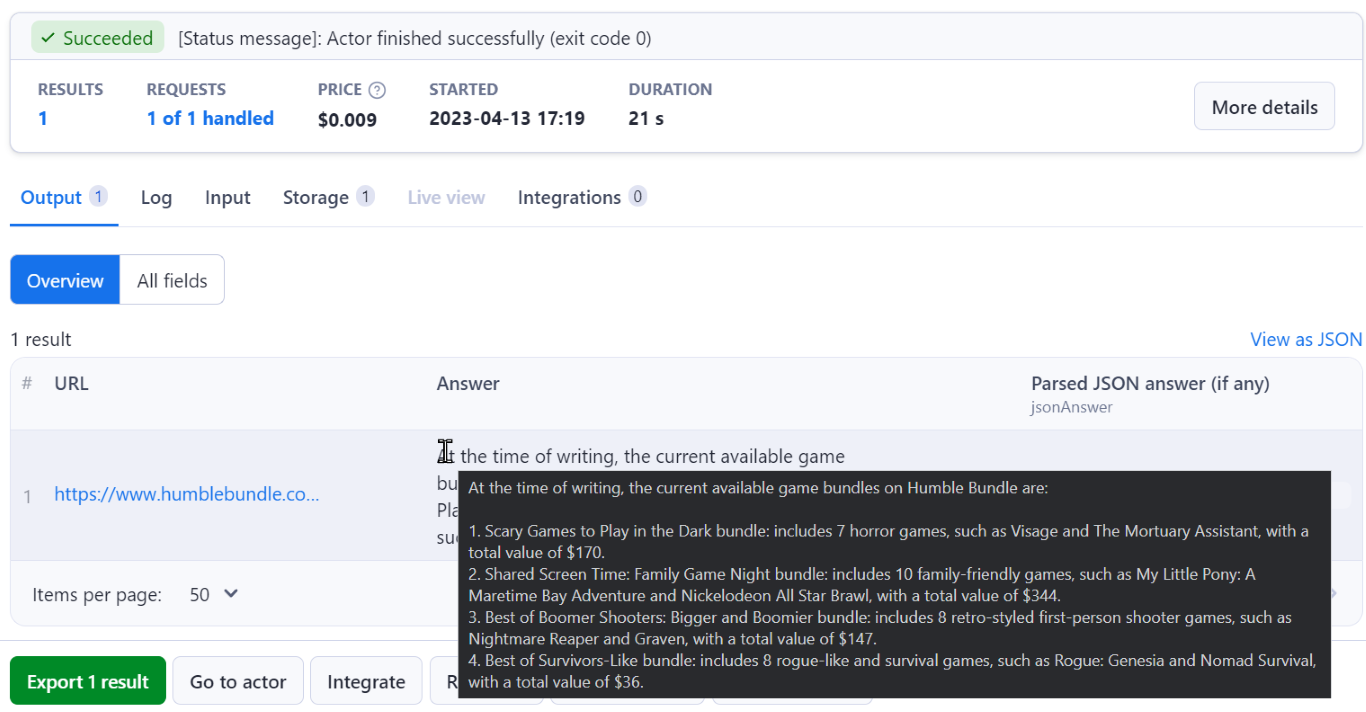Screen dimensions: 1366x712
Task: Switch to the Input tab
Action: point(228,197)
